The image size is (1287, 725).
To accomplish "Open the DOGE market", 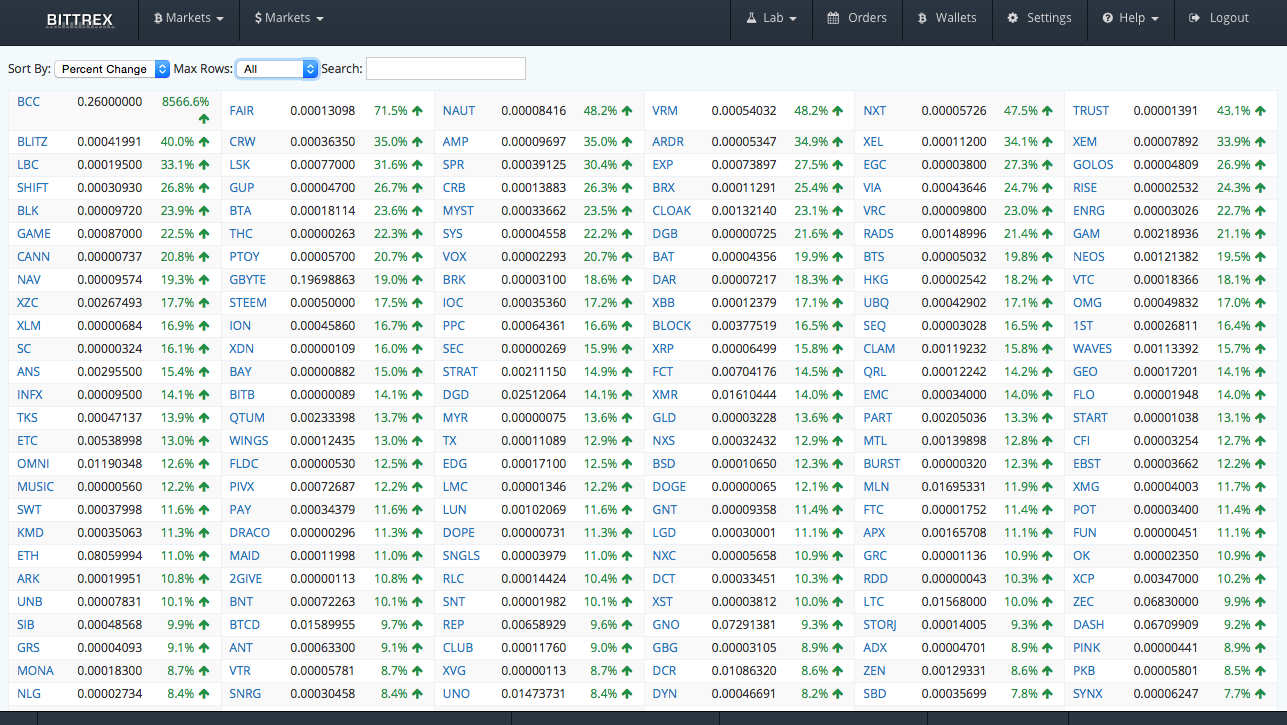I will point(669,487).
